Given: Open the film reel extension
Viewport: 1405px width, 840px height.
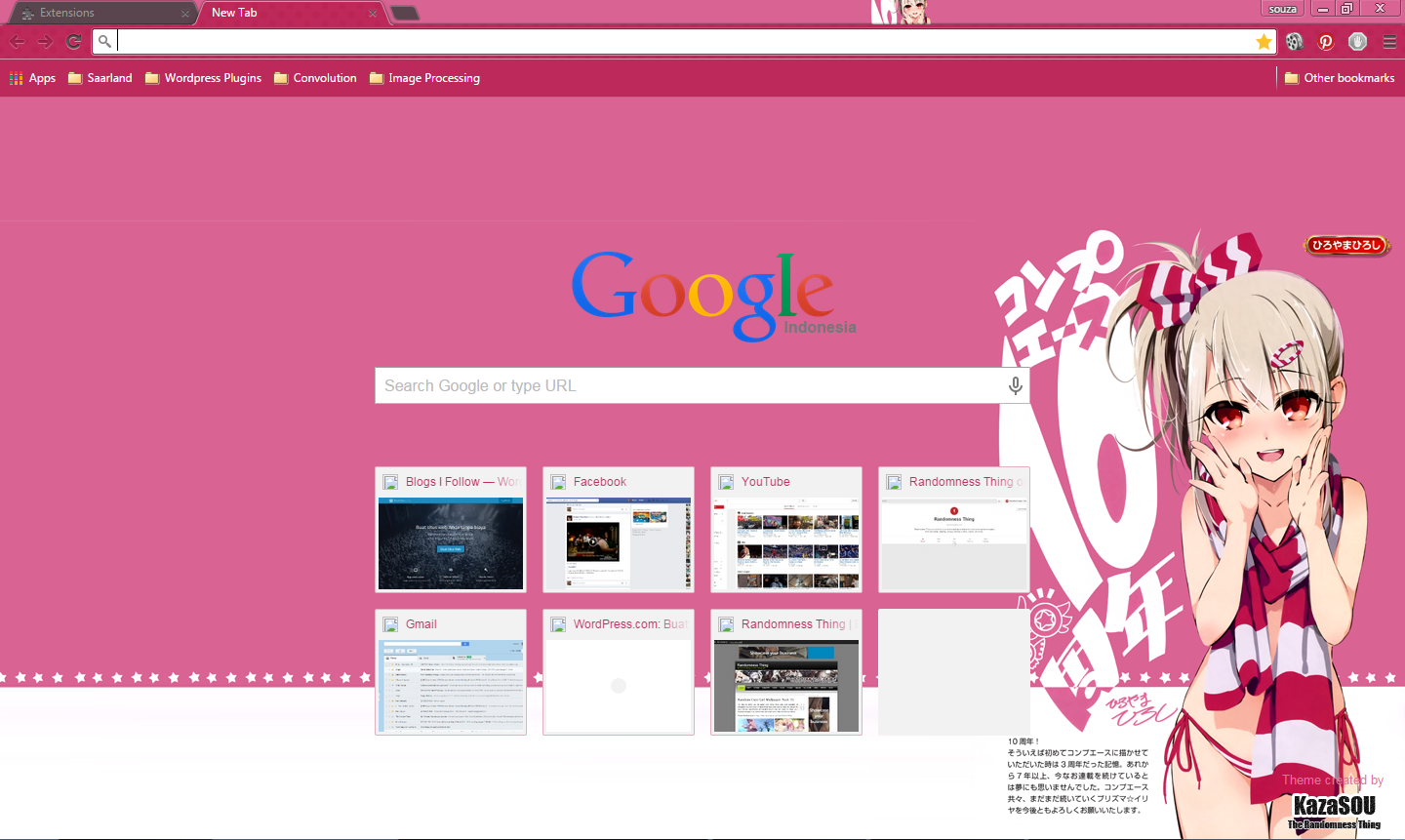Looking at the screenshot, I should [x=1295, y=41].
